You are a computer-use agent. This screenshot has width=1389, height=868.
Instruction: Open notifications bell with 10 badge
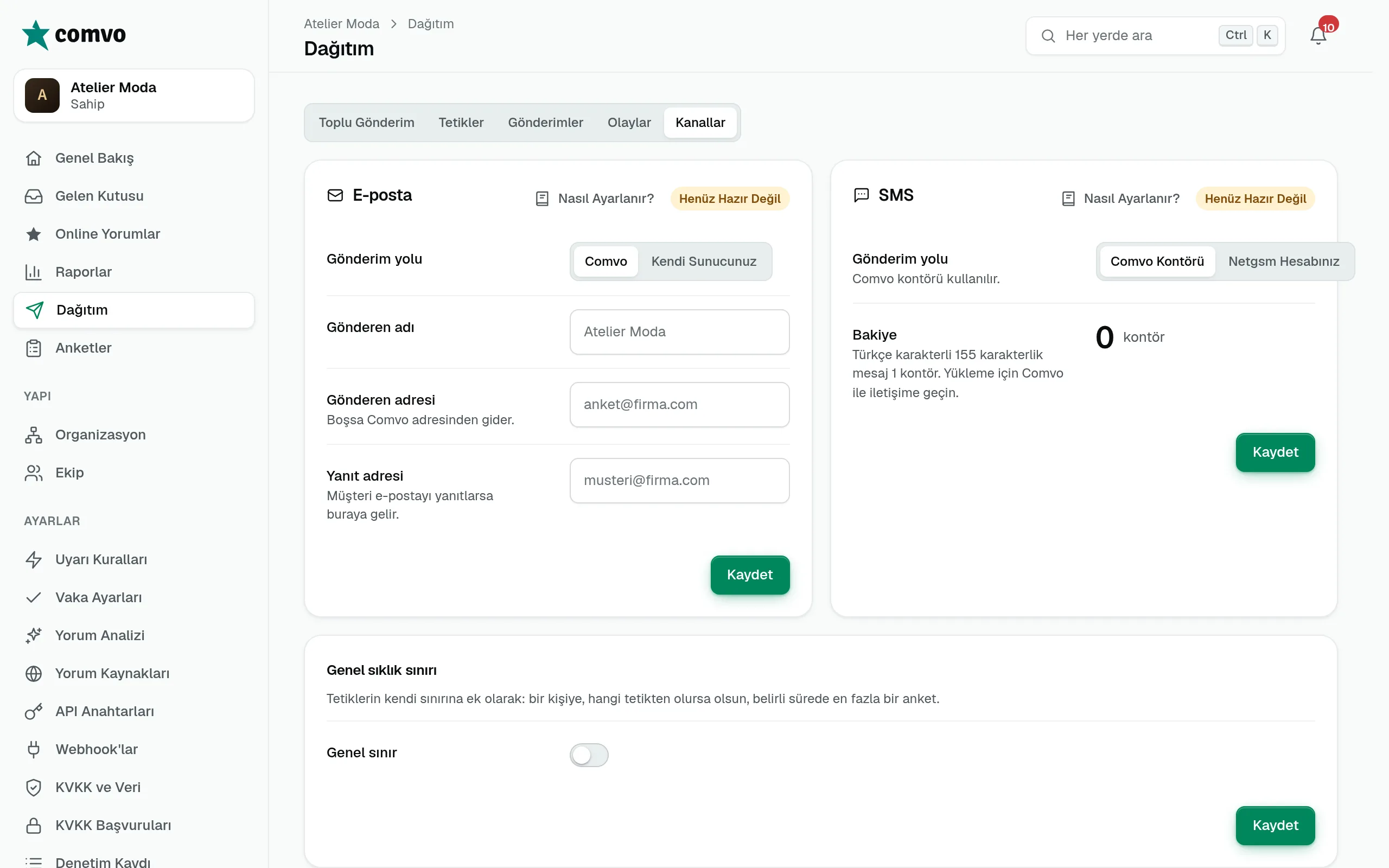[x=1318, y=36]
